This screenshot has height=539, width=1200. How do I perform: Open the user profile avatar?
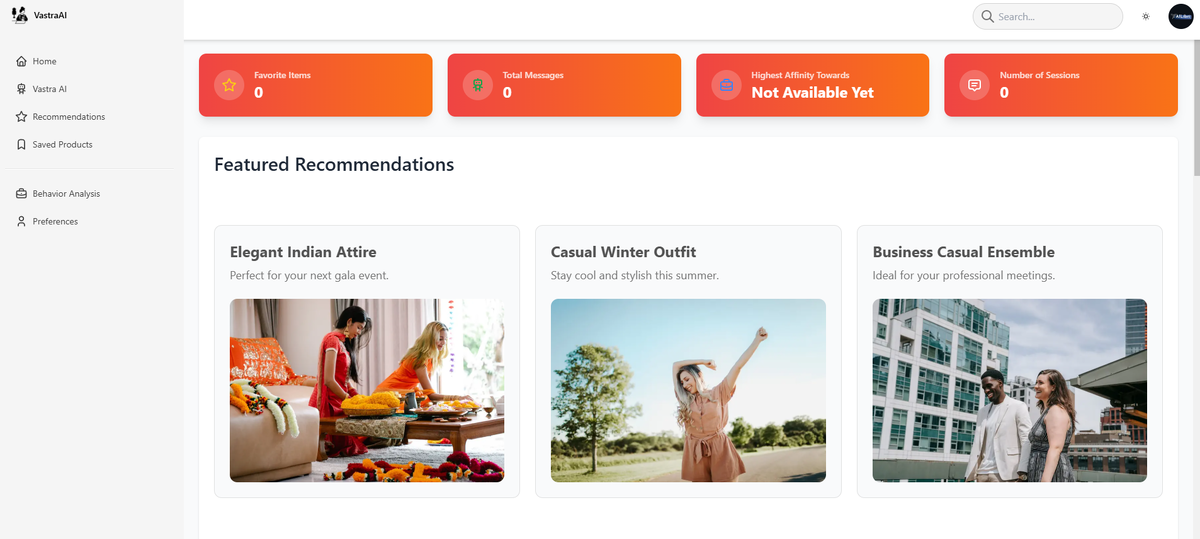pyautogui.click(x=1181, y=17)
